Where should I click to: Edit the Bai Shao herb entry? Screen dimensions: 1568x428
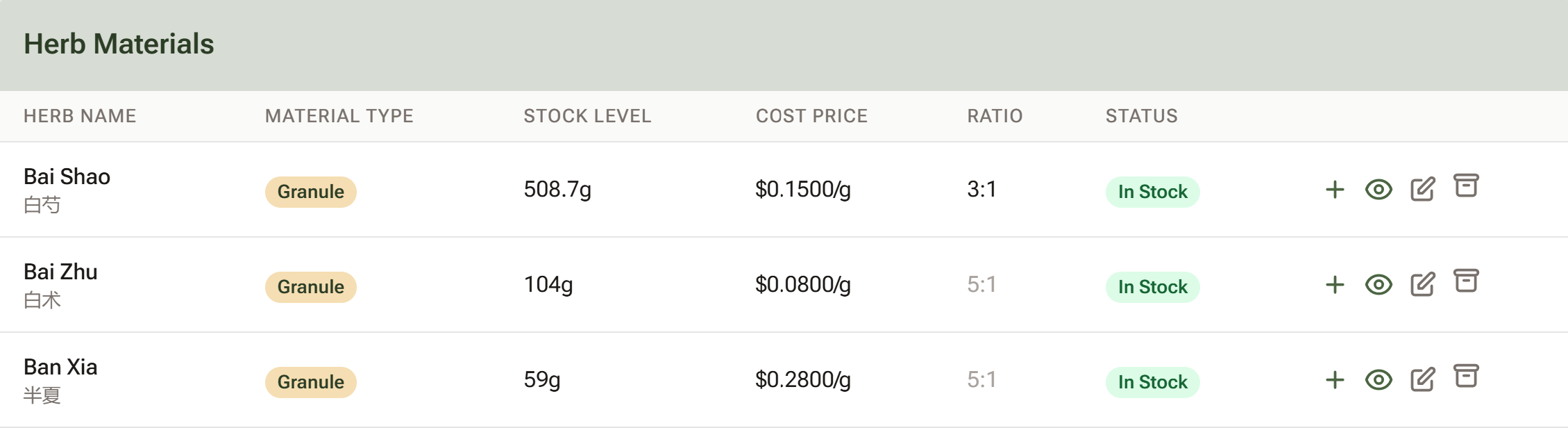[x=1422, y=189]
